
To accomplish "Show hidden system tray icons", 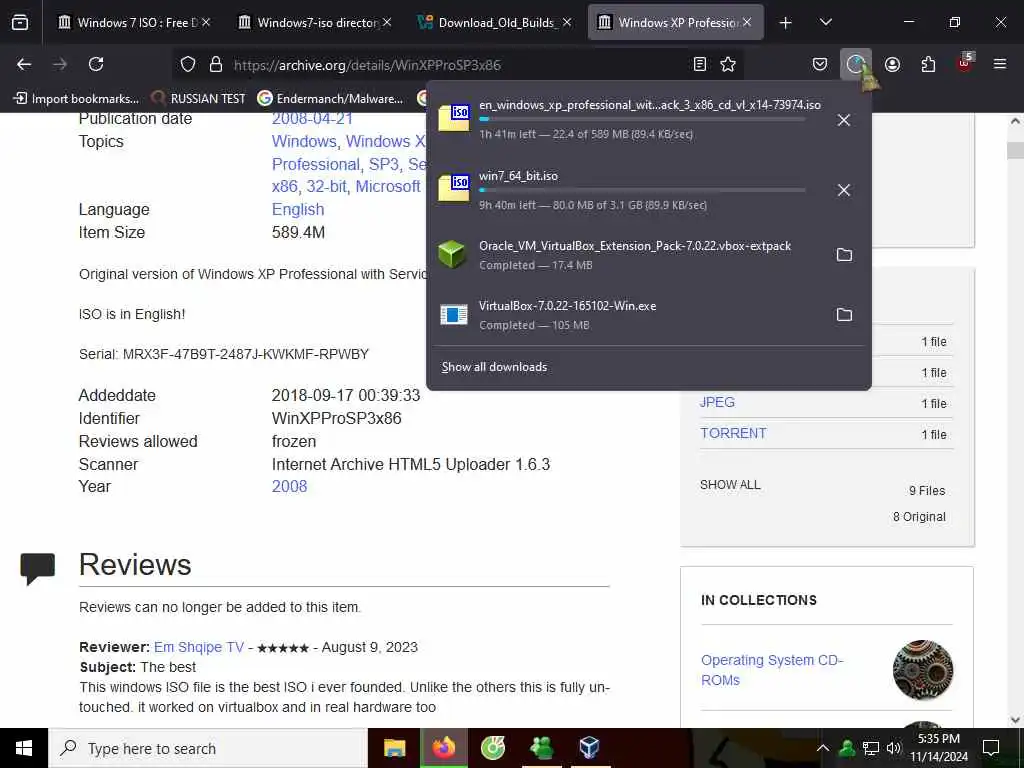I will pos(823,748).
